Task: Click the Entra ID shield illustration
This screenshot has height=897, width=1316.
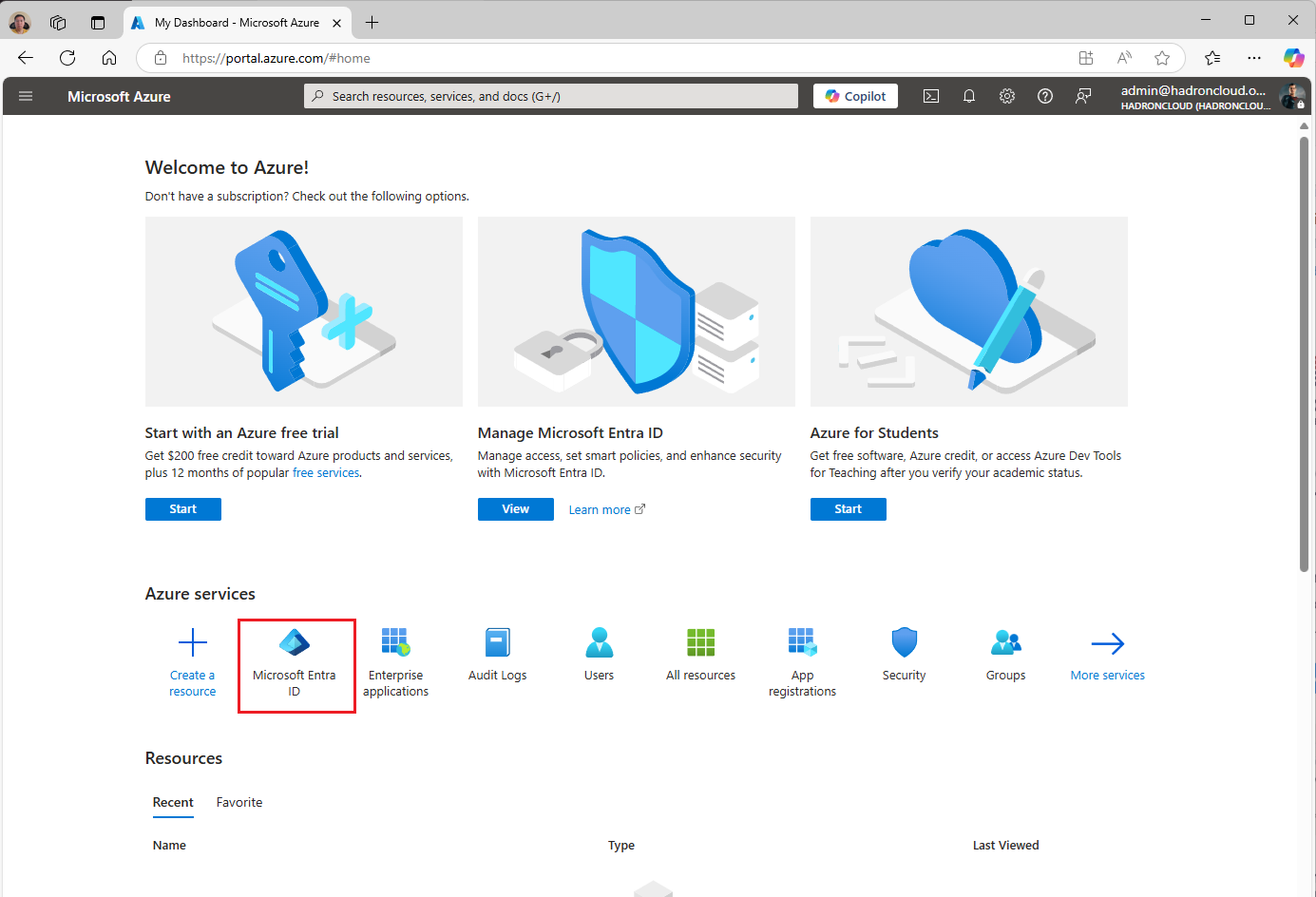Action: coord(637,312)
